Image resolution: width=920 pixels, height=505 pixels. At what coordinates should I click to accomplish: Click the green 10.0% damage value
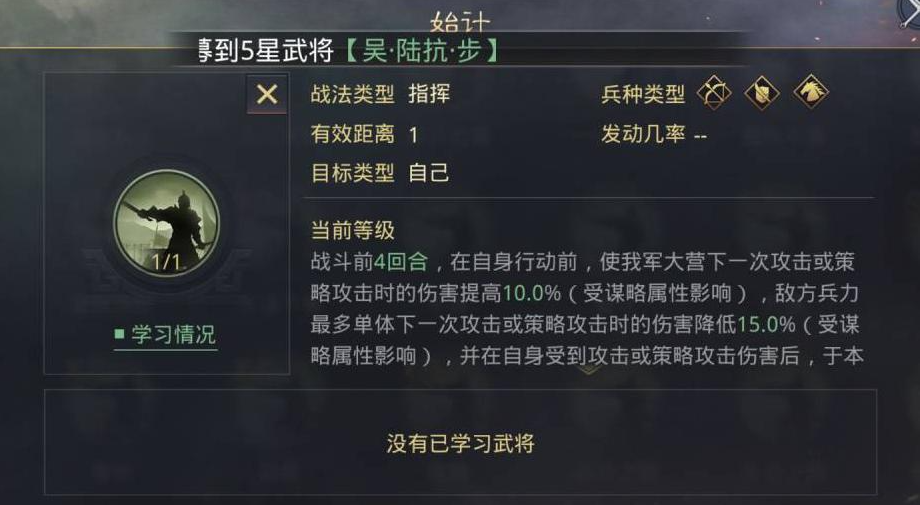(x=532, y=293)
